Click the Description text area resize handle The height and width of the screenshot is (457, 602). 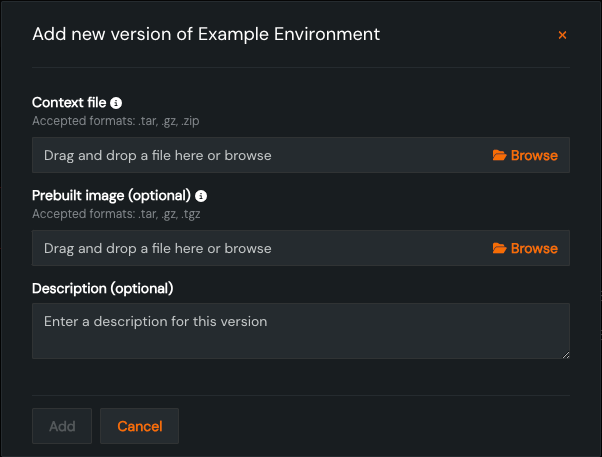565,353
